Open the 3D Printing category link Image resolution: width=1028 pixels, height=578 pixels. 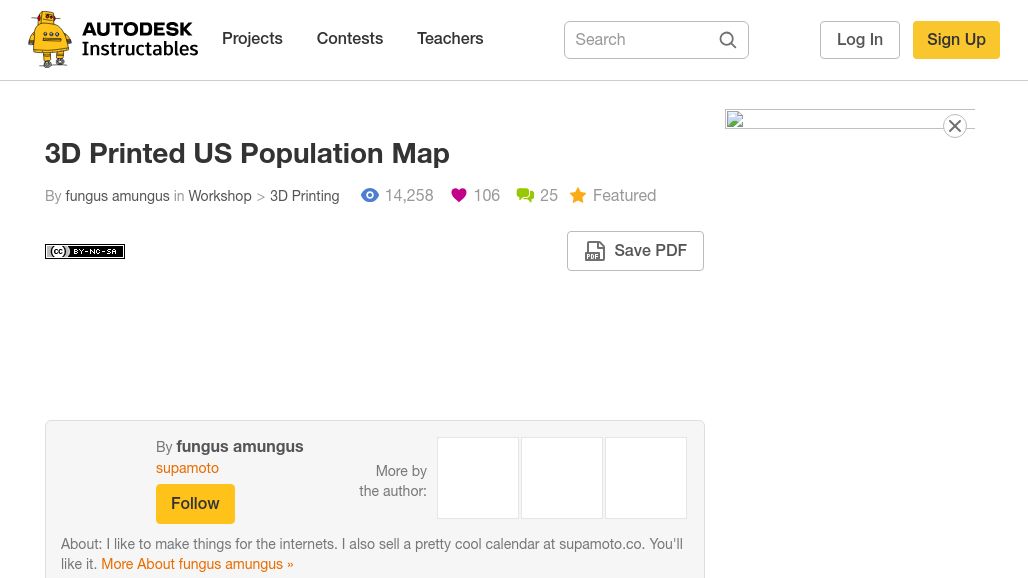pyautogui.click(x=305, y=196)
